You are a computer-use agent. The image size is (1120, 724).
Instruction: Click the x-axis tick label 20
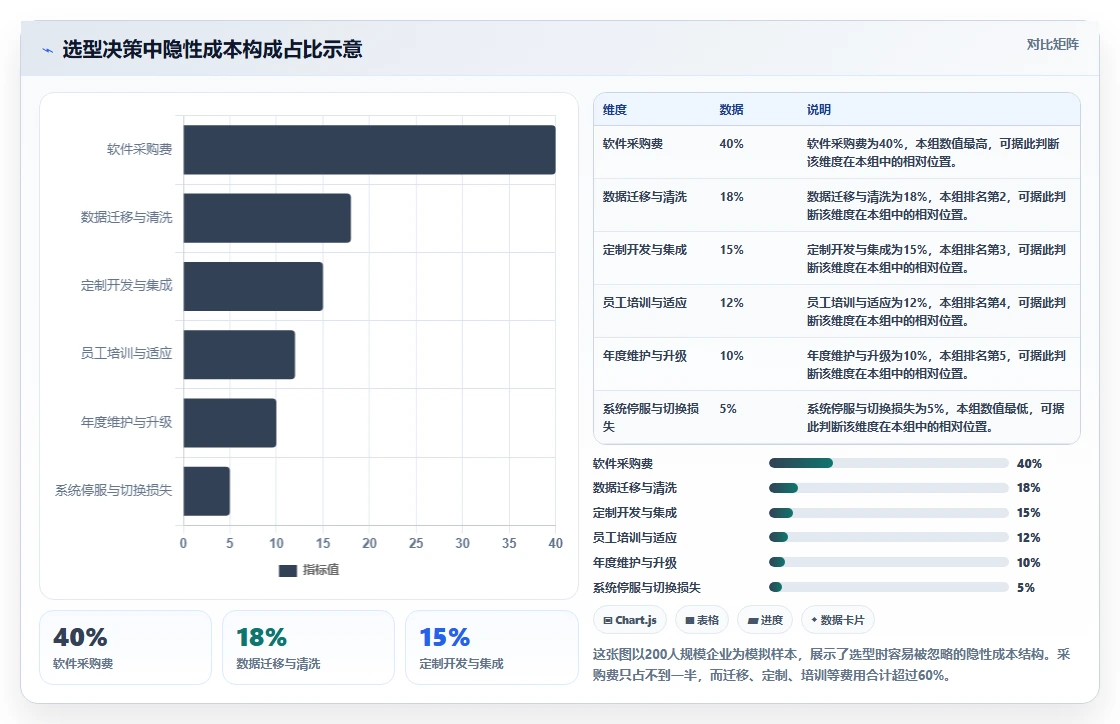369,543
